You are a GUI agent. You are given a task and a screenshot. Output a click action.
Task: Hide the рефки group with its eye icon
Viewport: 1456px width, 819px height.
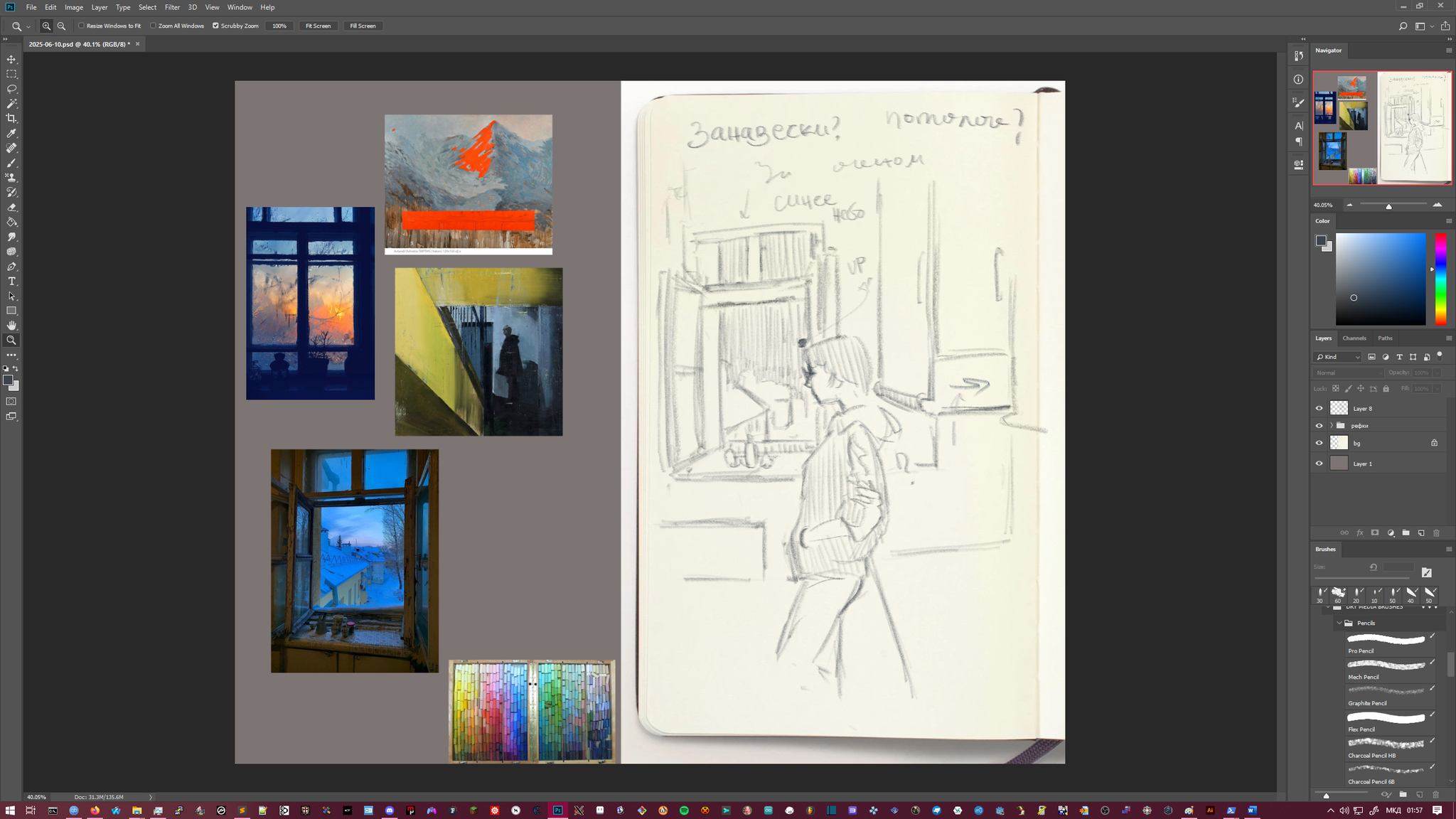point(1319,425)
